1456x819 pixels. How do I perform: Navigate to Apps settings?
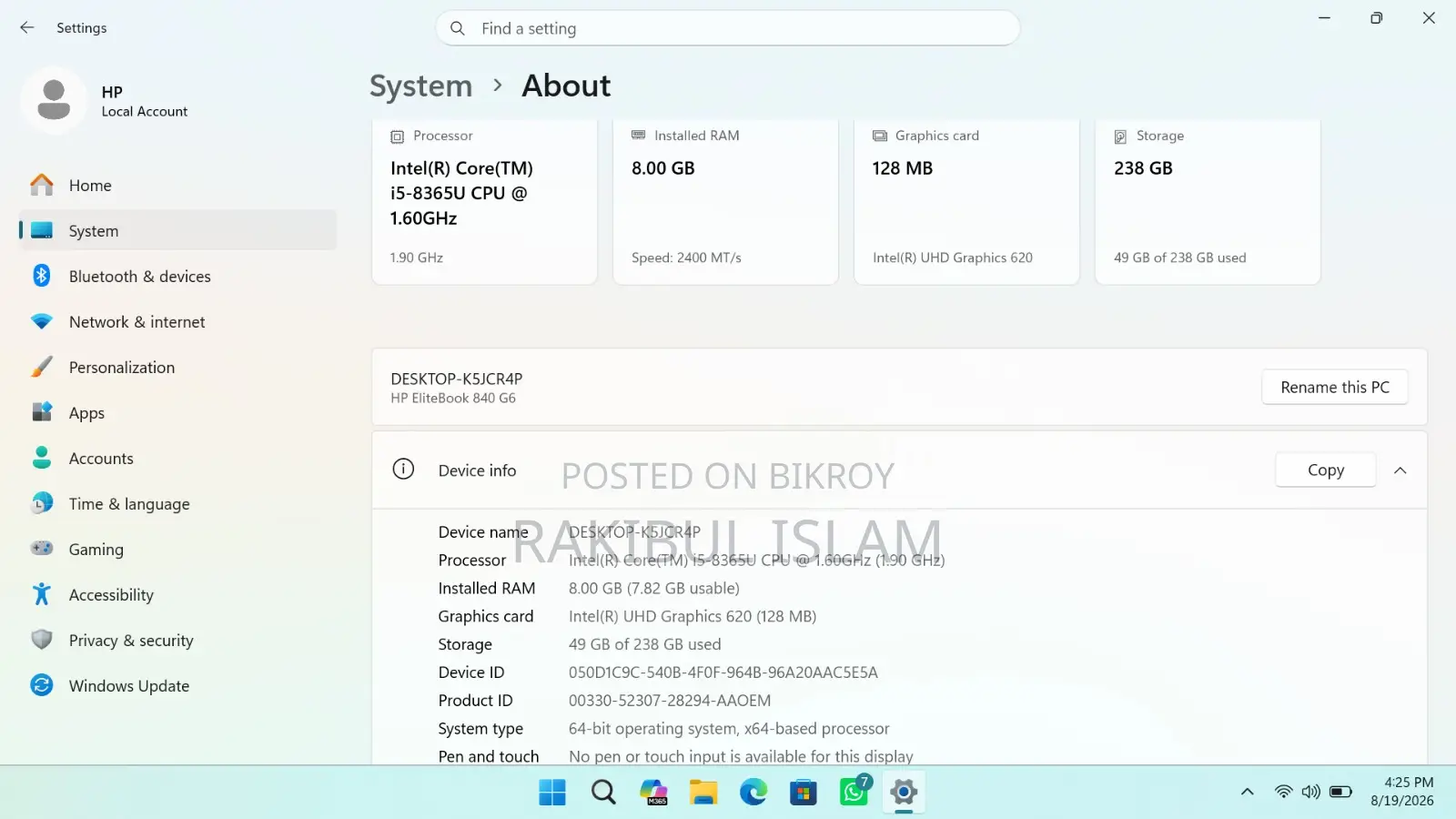coord(177,413)
